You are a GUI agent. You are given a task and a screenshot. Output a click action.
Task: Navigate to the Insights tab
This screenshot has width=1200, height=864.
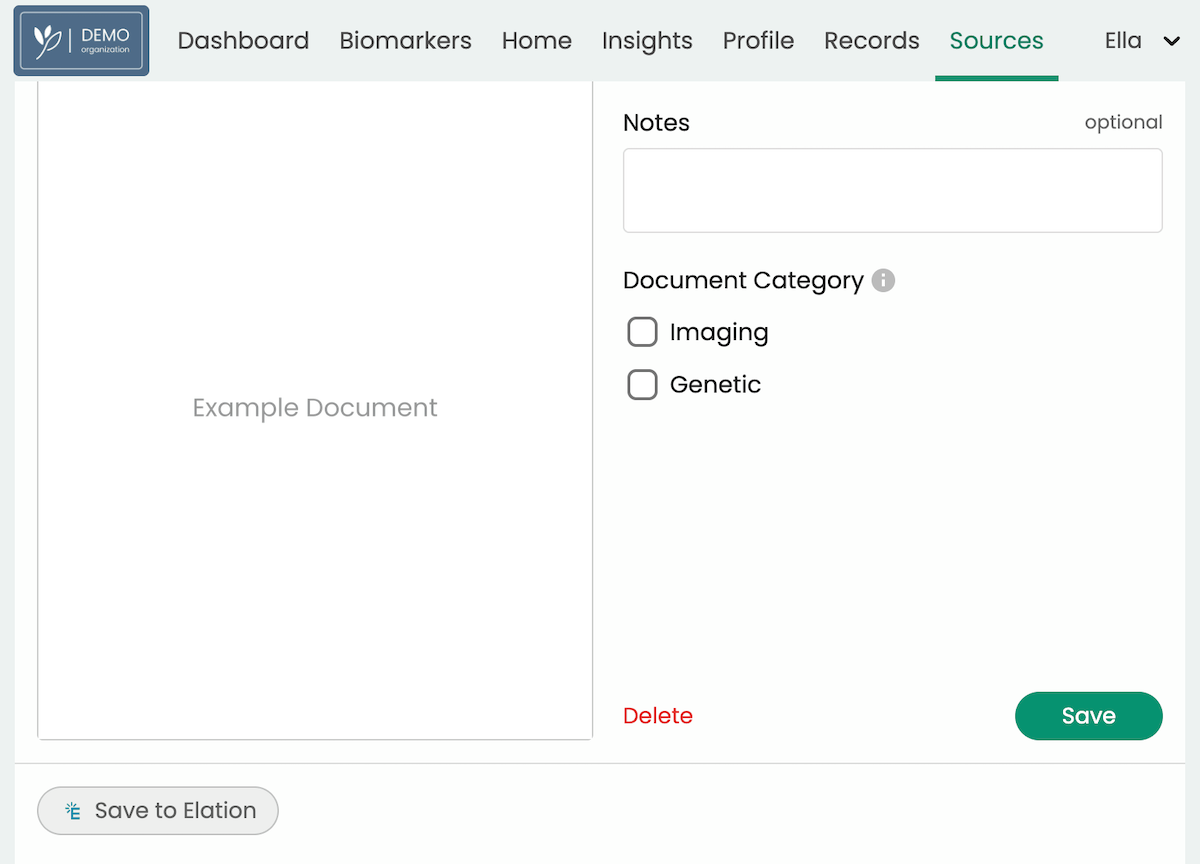pos(647,41)
